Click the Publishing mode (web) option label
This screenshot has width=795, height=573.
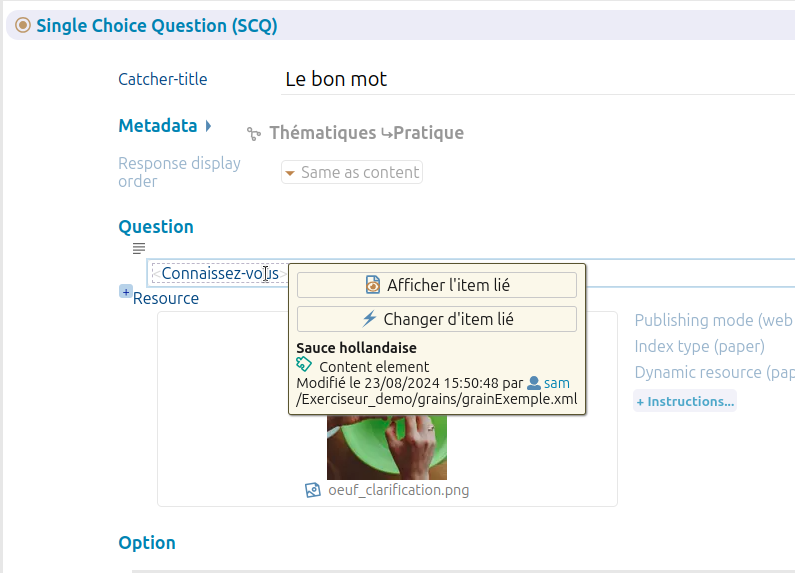[x=714, y=320]
